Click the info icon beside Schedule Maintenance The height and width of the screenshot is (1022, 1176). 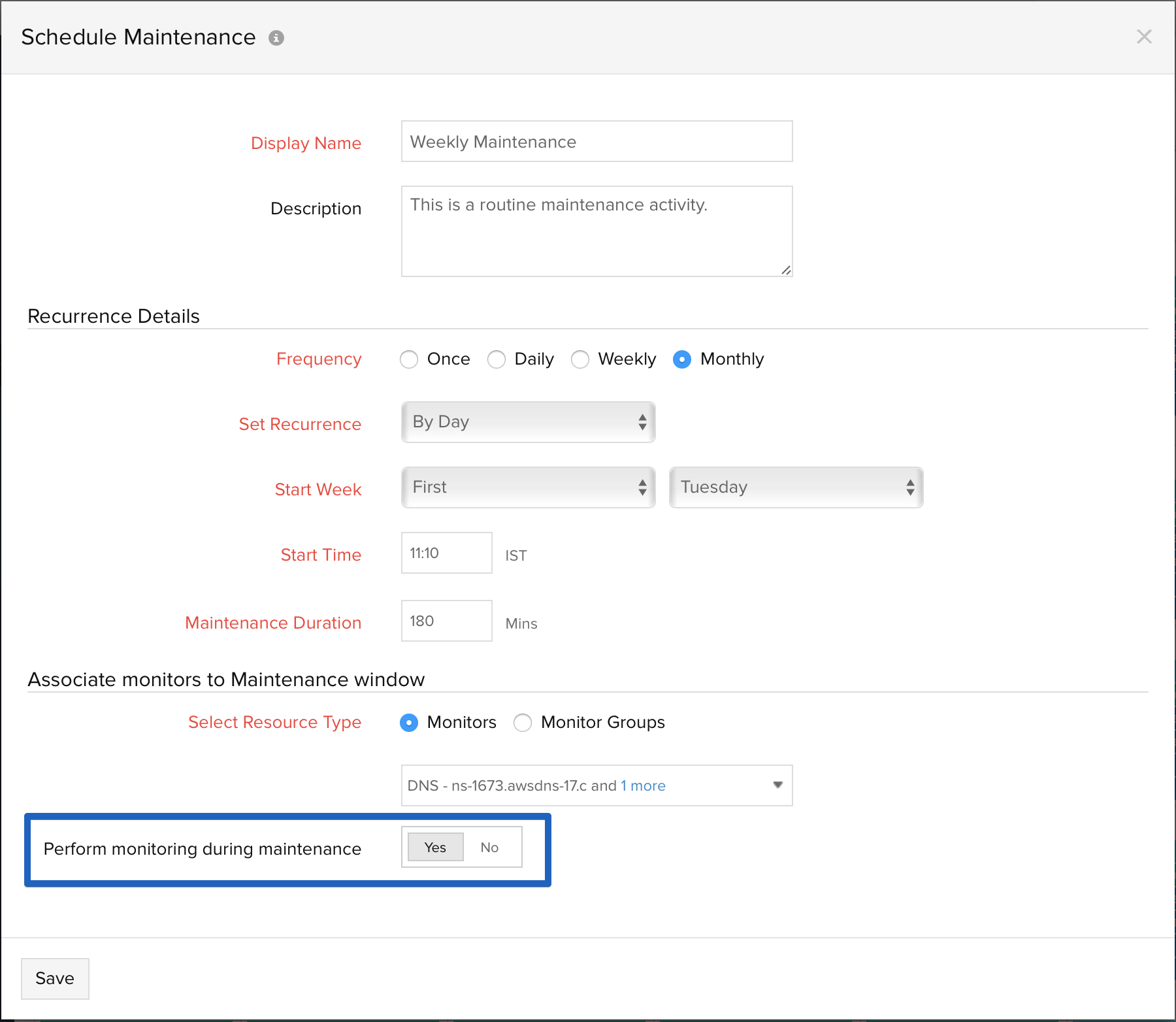coord(276,38)
